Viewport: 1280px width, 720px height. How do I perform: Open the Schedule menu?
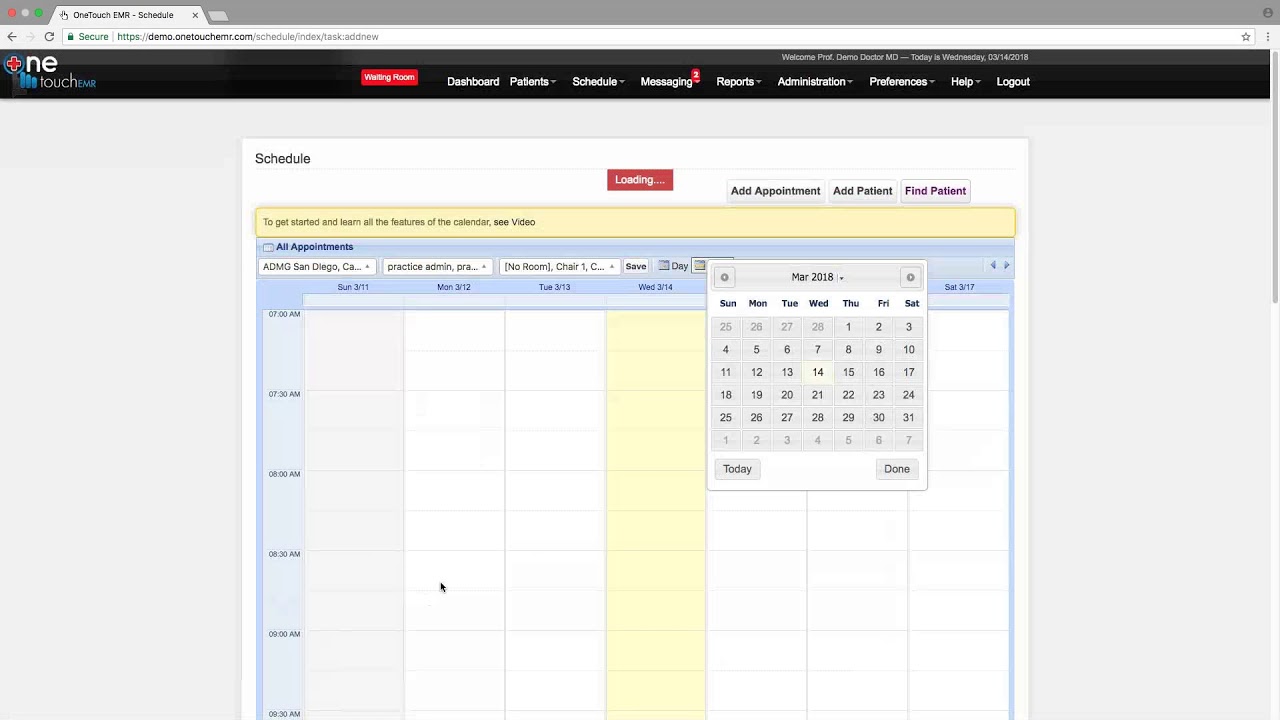point(598,82)
